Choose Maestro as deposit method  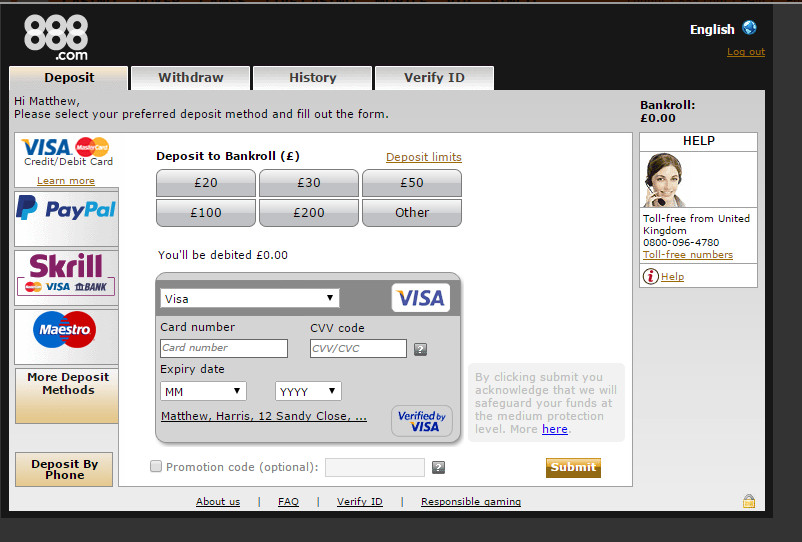pos(66,336)
